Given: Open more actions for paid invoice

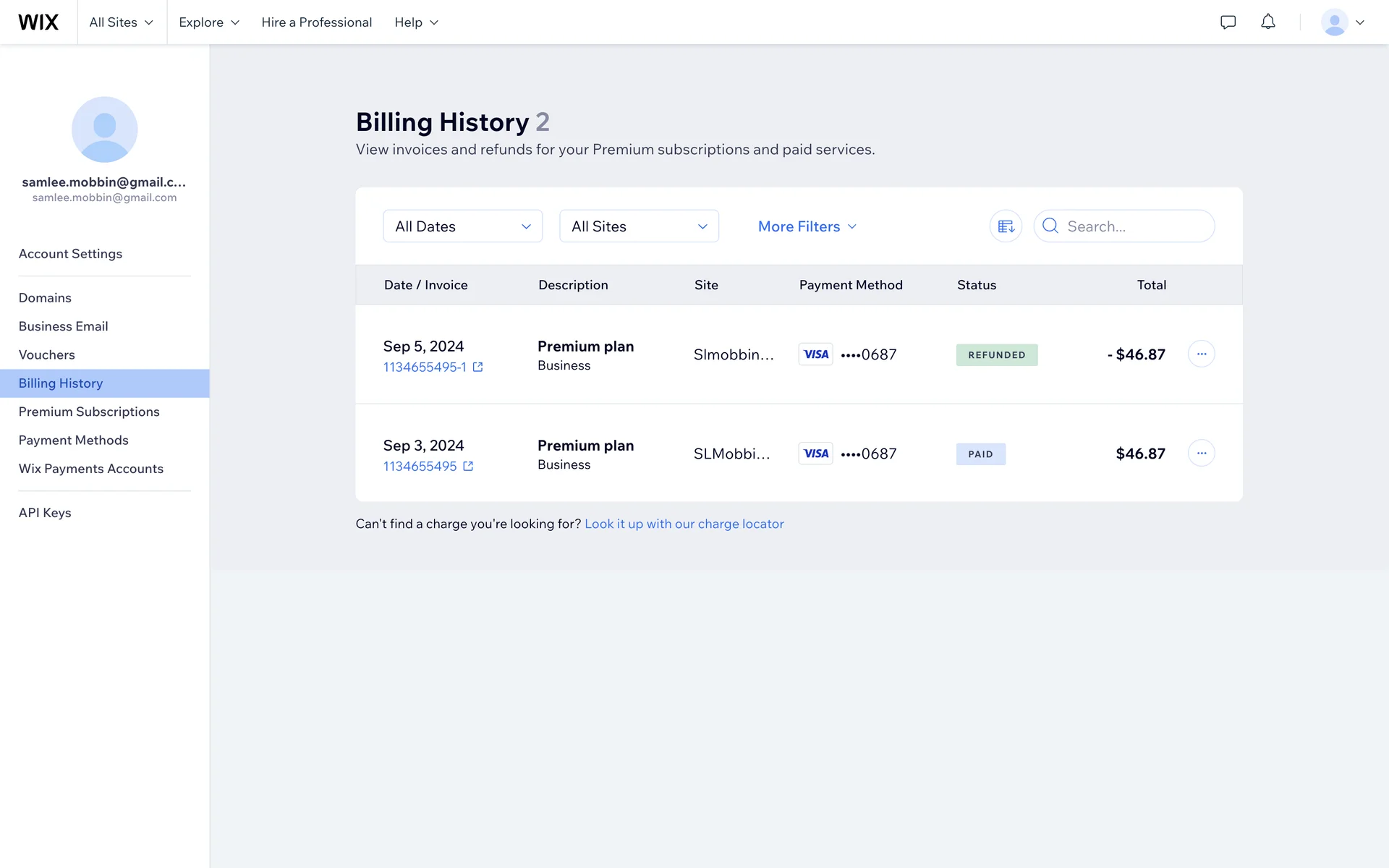Looking at the screenshot, I should pos(1201,453).
